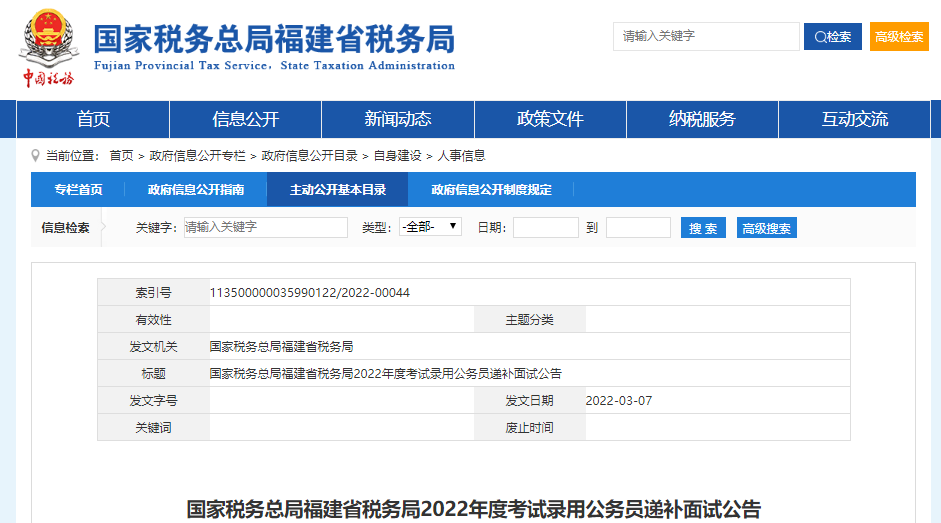This screenshot has width=941, height=523.
Task: Follow the 人事信息 breadcrumb link
Action: 461,155
